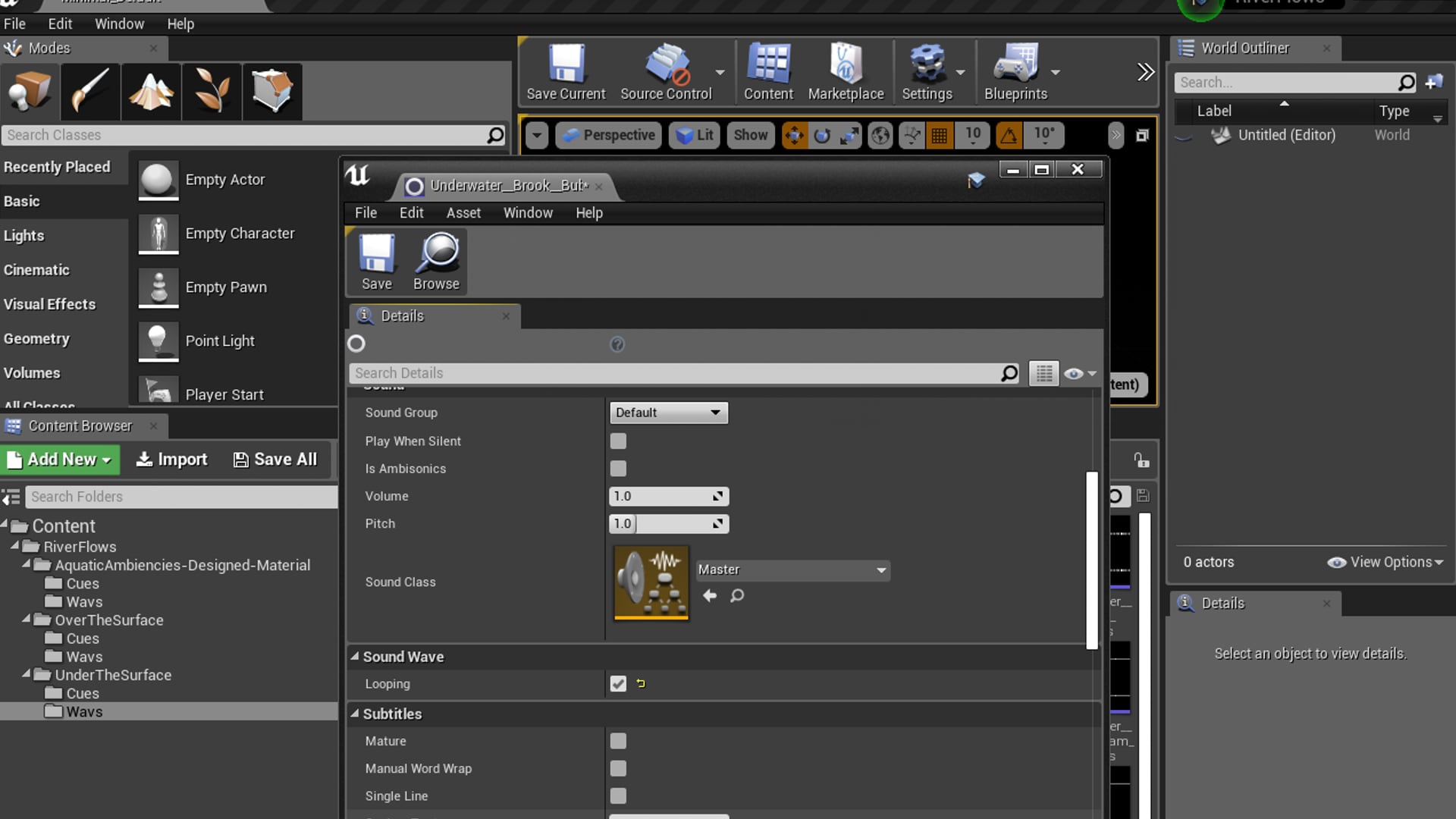Select the Paint mode brush icon

pos(90,91)
